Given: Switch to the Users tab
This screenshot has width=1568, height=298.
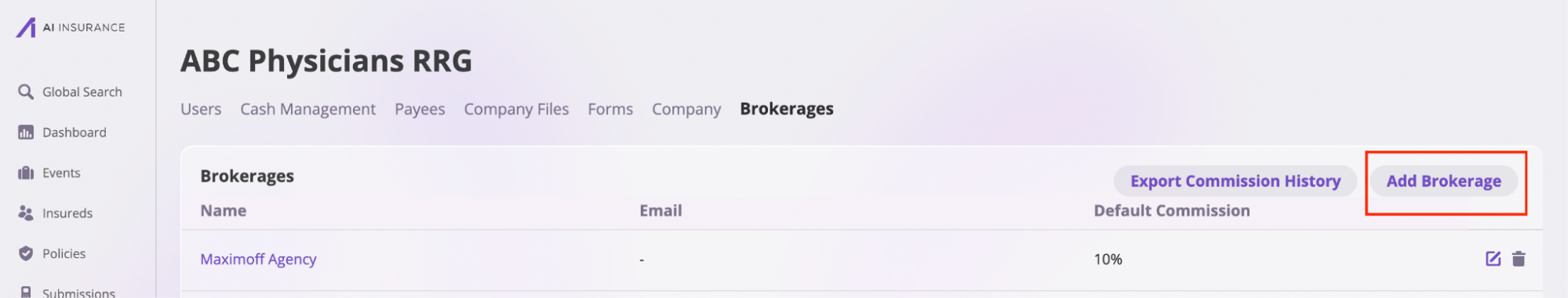Looking at the screenshot, I should 201,109.
